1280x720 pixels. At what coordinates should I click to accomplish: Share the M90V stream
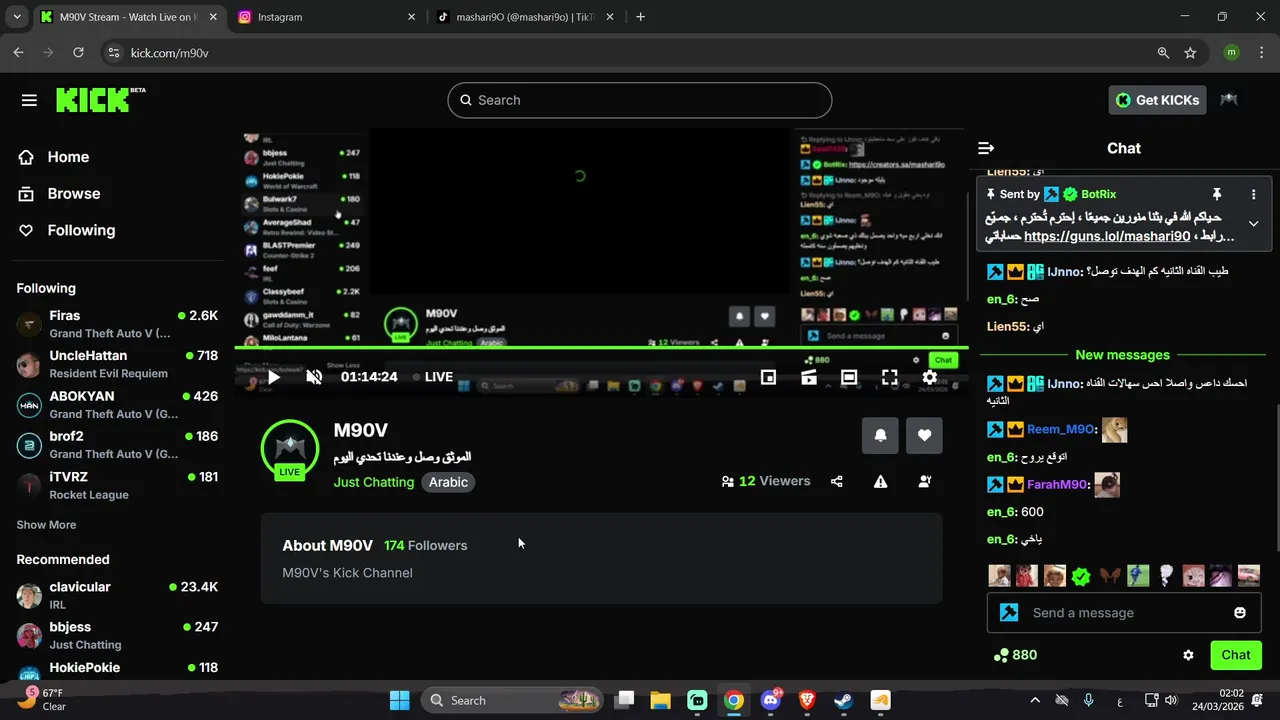tap(836, 481)
